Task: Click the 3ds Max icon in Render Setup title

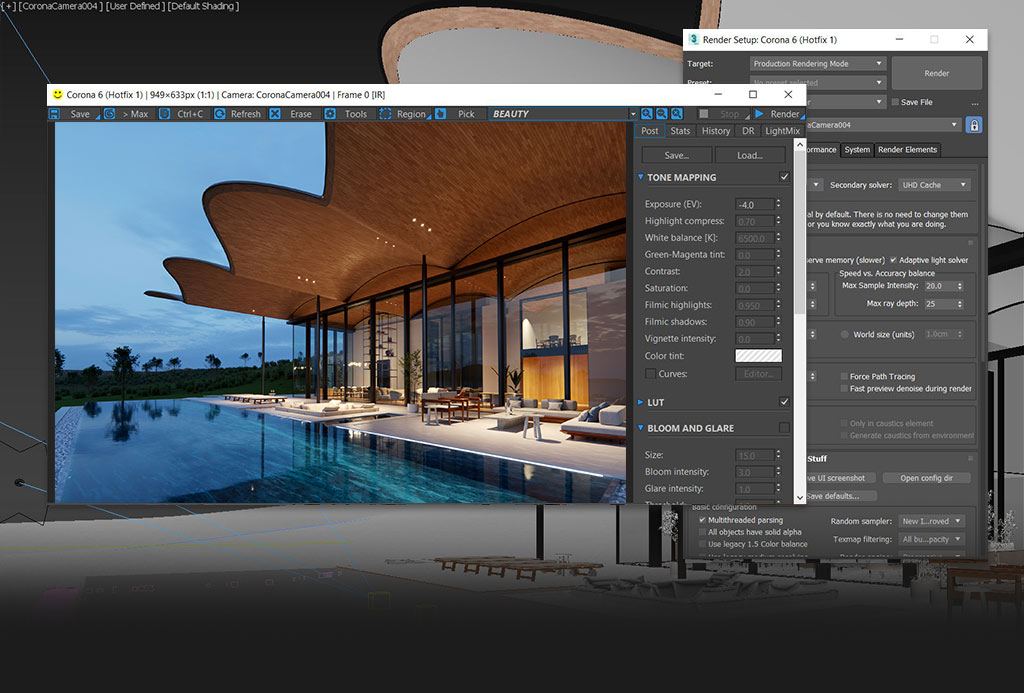Action: click(694, 39)
